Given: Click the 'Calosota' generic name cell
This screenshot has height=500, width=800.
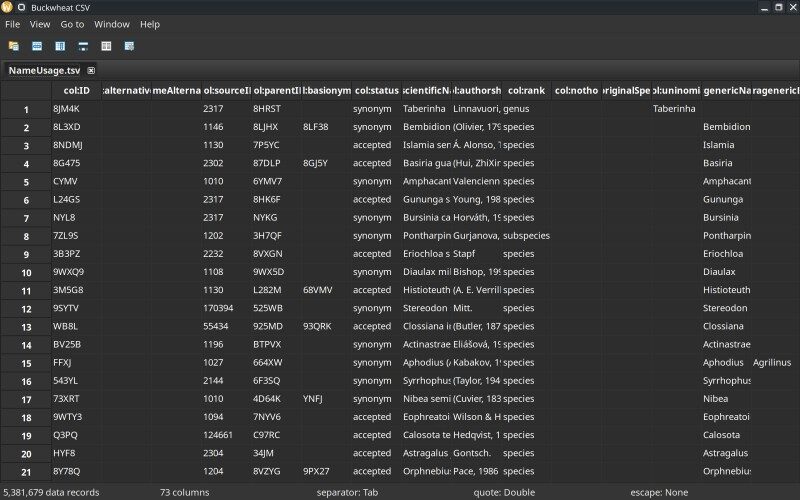Looking at the screenshot, I should [727, 435].
